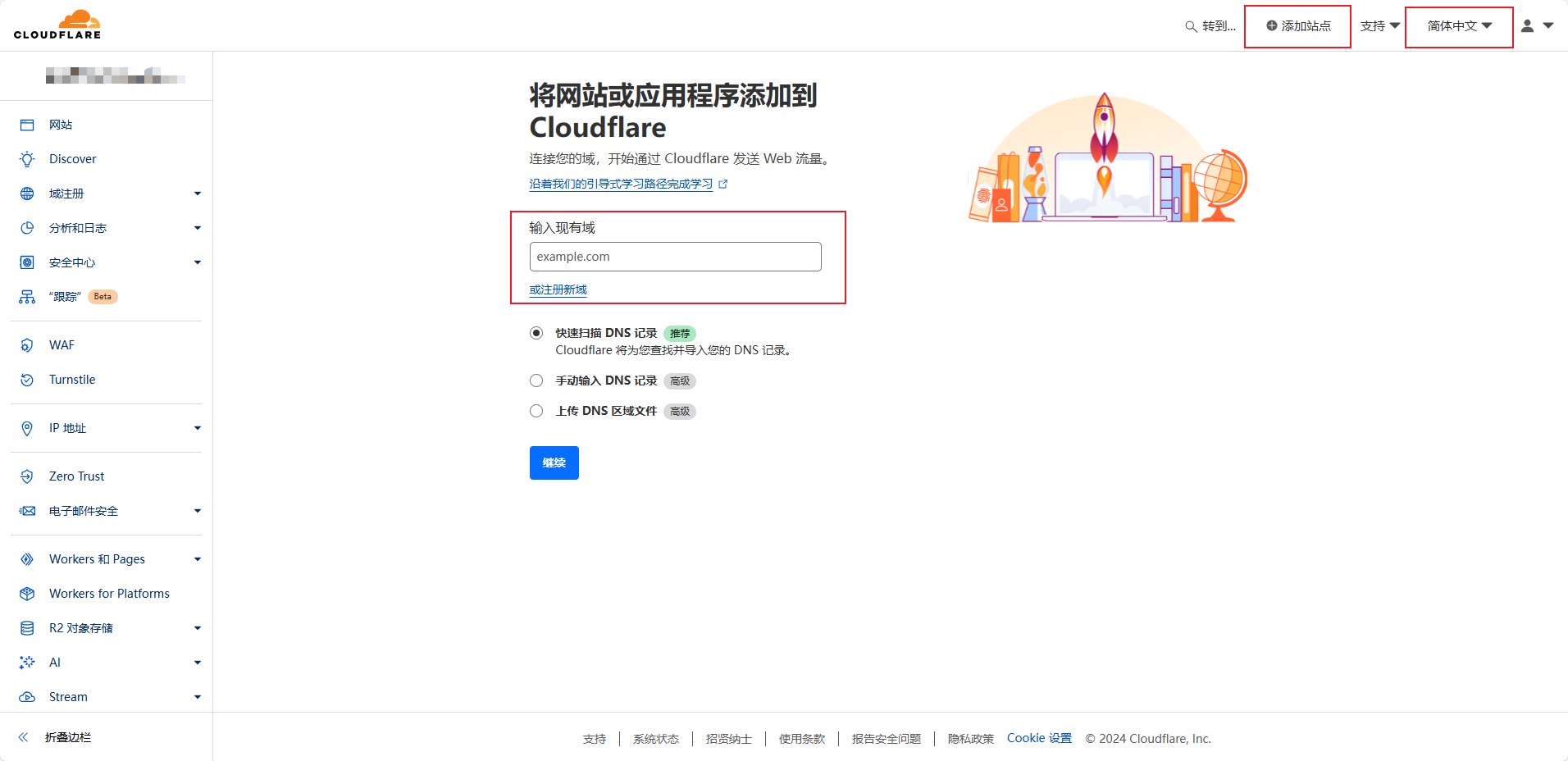Click the Workers for Platforms icon
Screen dimensions: 1568x761
point(27,594)
